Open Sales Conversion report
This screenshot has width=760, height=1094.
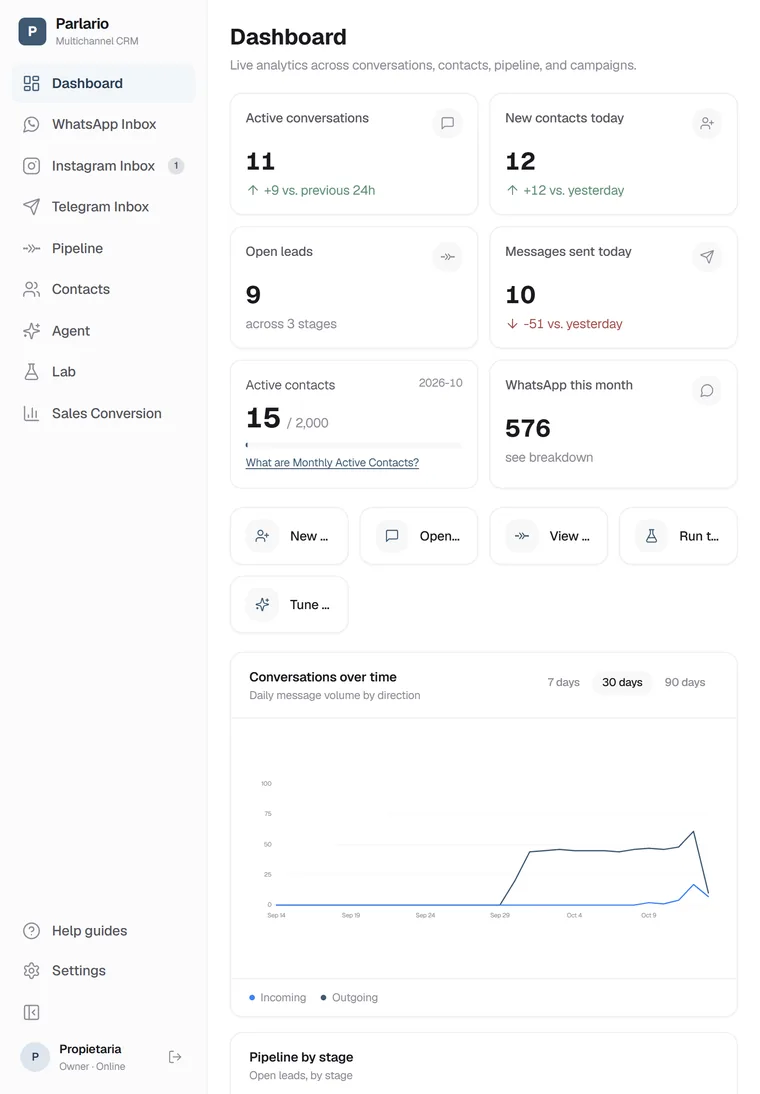coord(103,413)
